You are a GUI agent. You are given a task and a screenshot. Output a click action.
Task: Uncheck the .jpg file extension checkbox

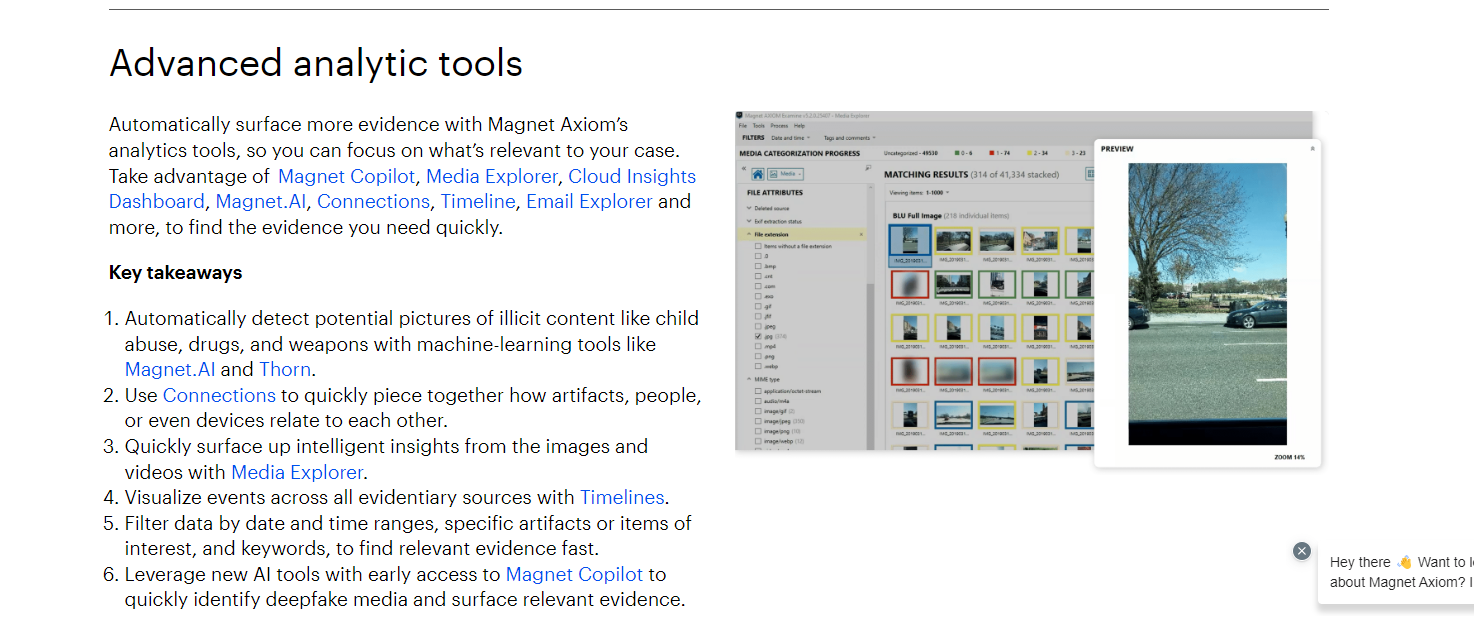coord(757,337)
